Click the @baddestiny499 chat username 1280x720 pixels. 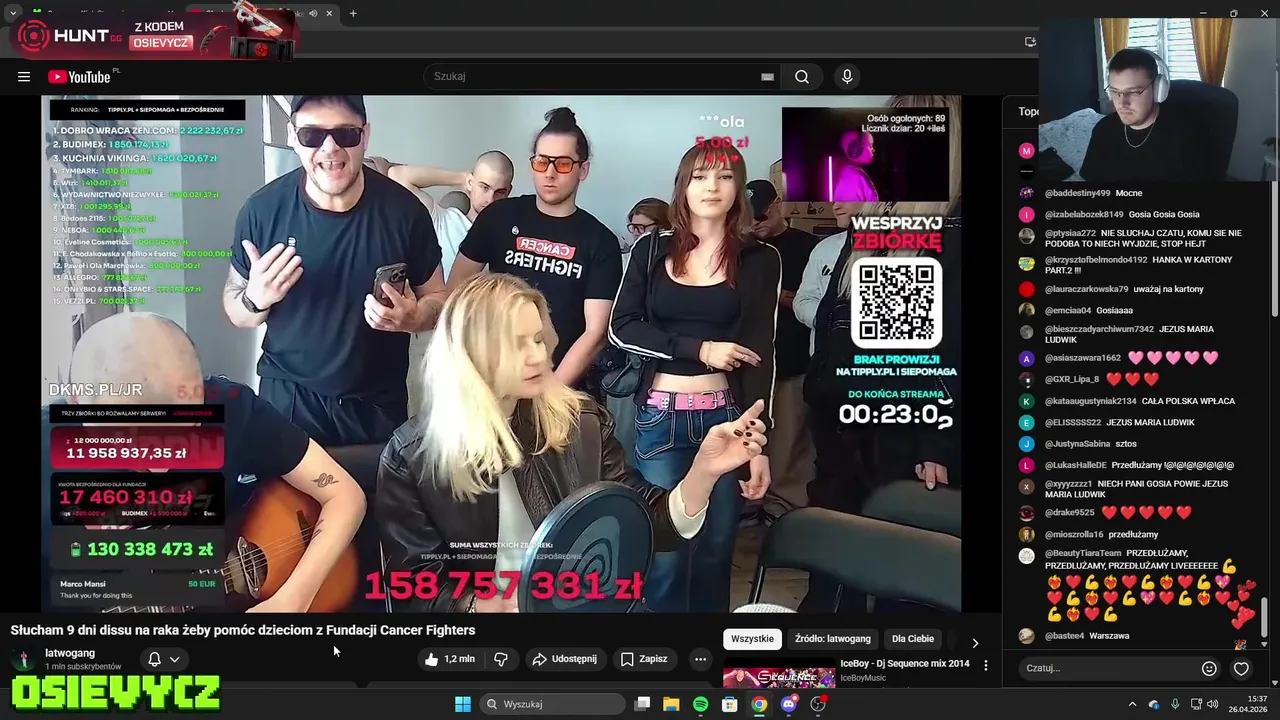(1077, 193)
